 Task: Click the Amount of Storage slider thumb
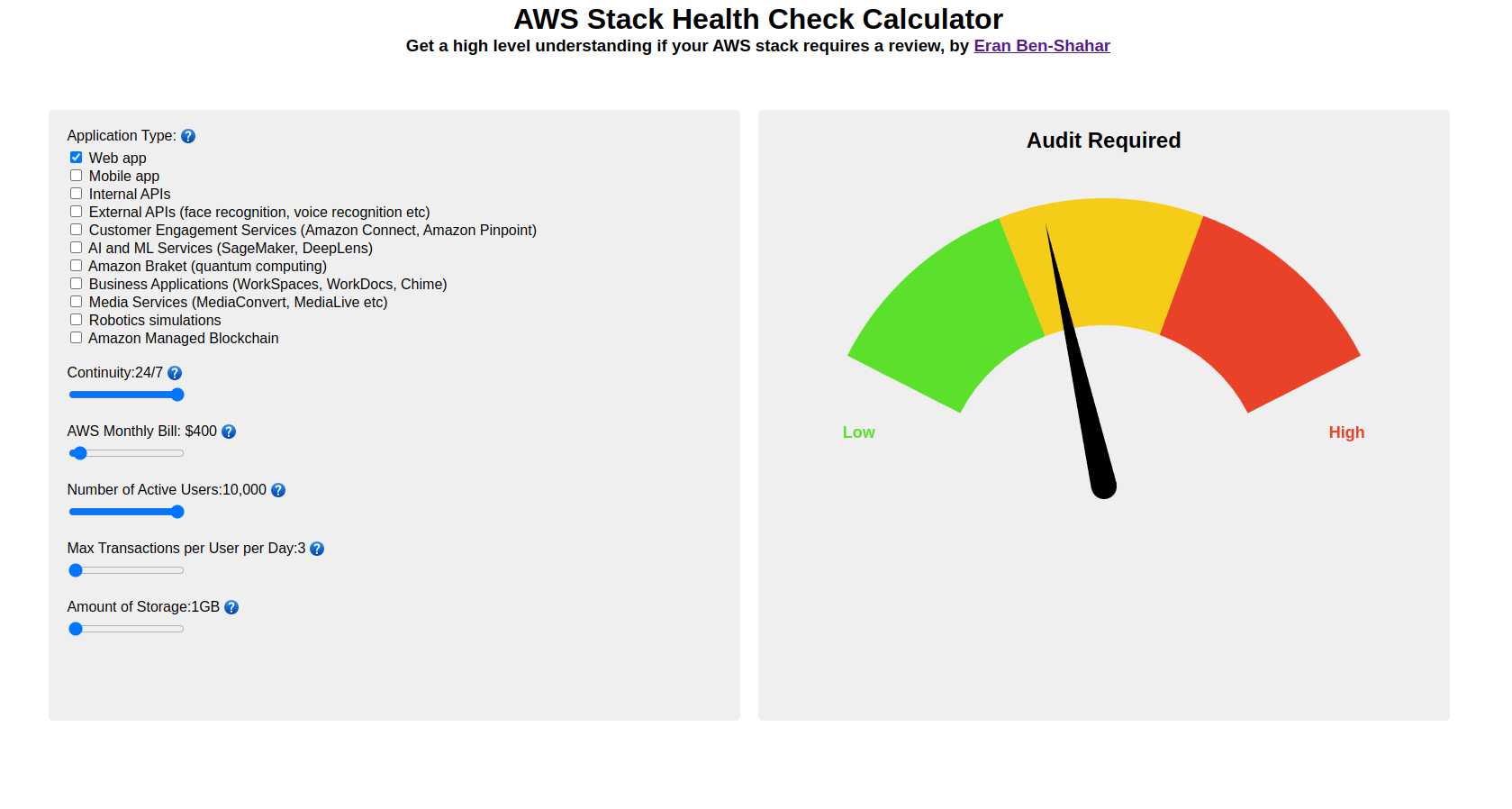(x=76, y=629)
